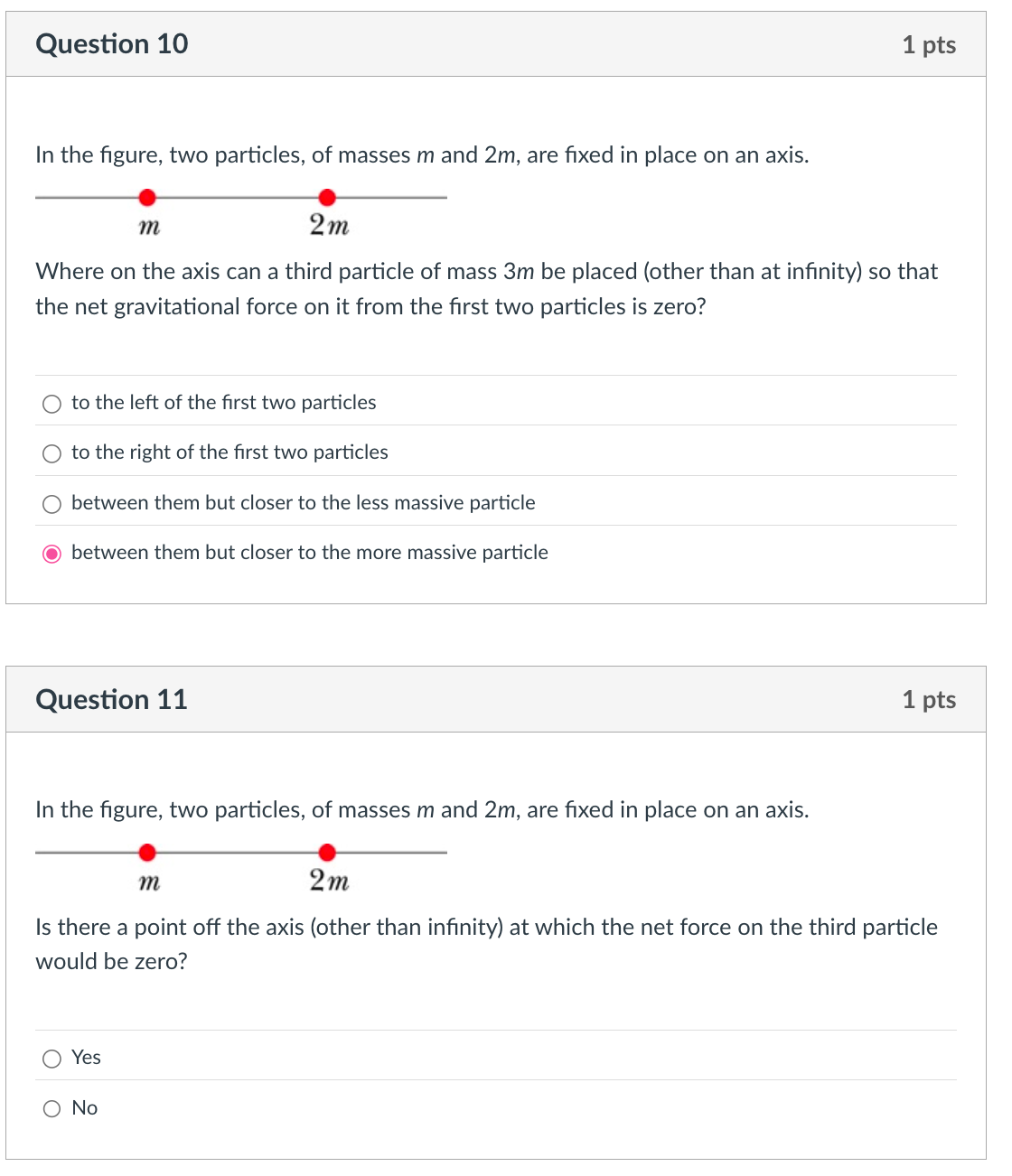The width and height of the screenshot is (1012, 1176).
Task: Select "No" for Question 11
Action: tap(52, 1108)
